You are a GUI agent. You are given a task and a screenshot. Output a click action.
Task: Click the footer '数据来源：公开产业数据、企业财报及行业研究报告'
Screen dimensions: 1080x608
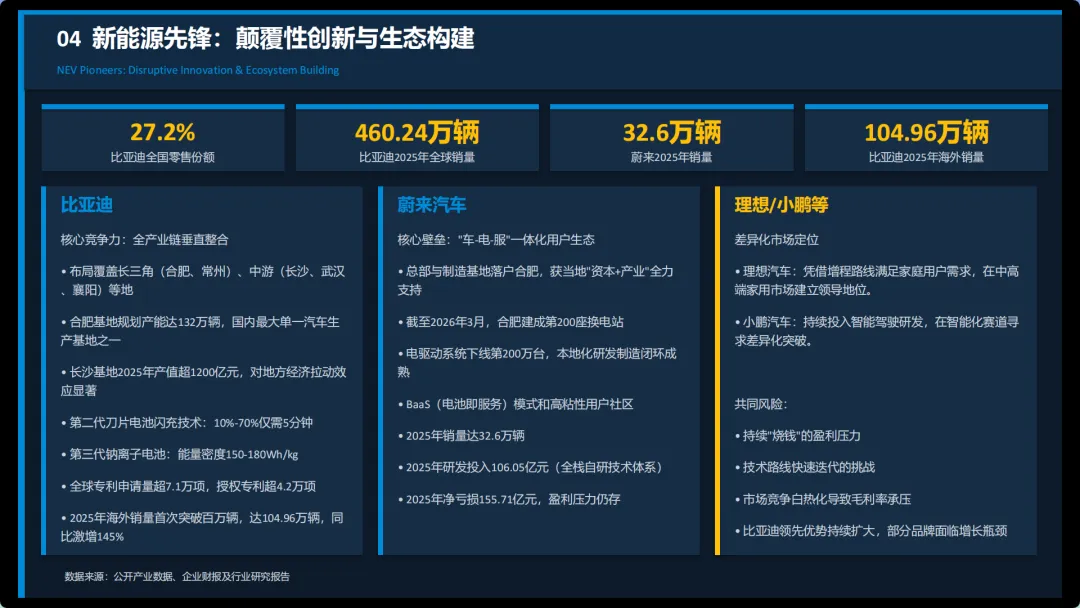(x=177, y=576)
